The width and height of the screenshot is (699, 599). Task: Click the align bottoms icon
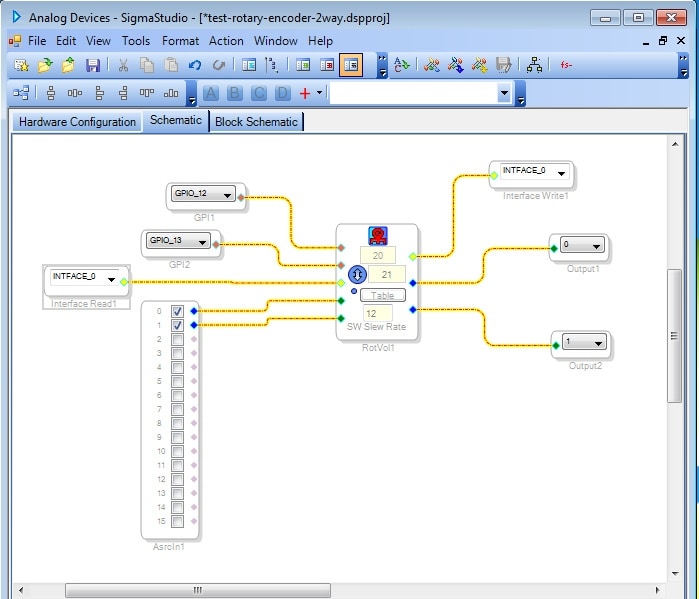pyautogui.click(x=171, y=93)
